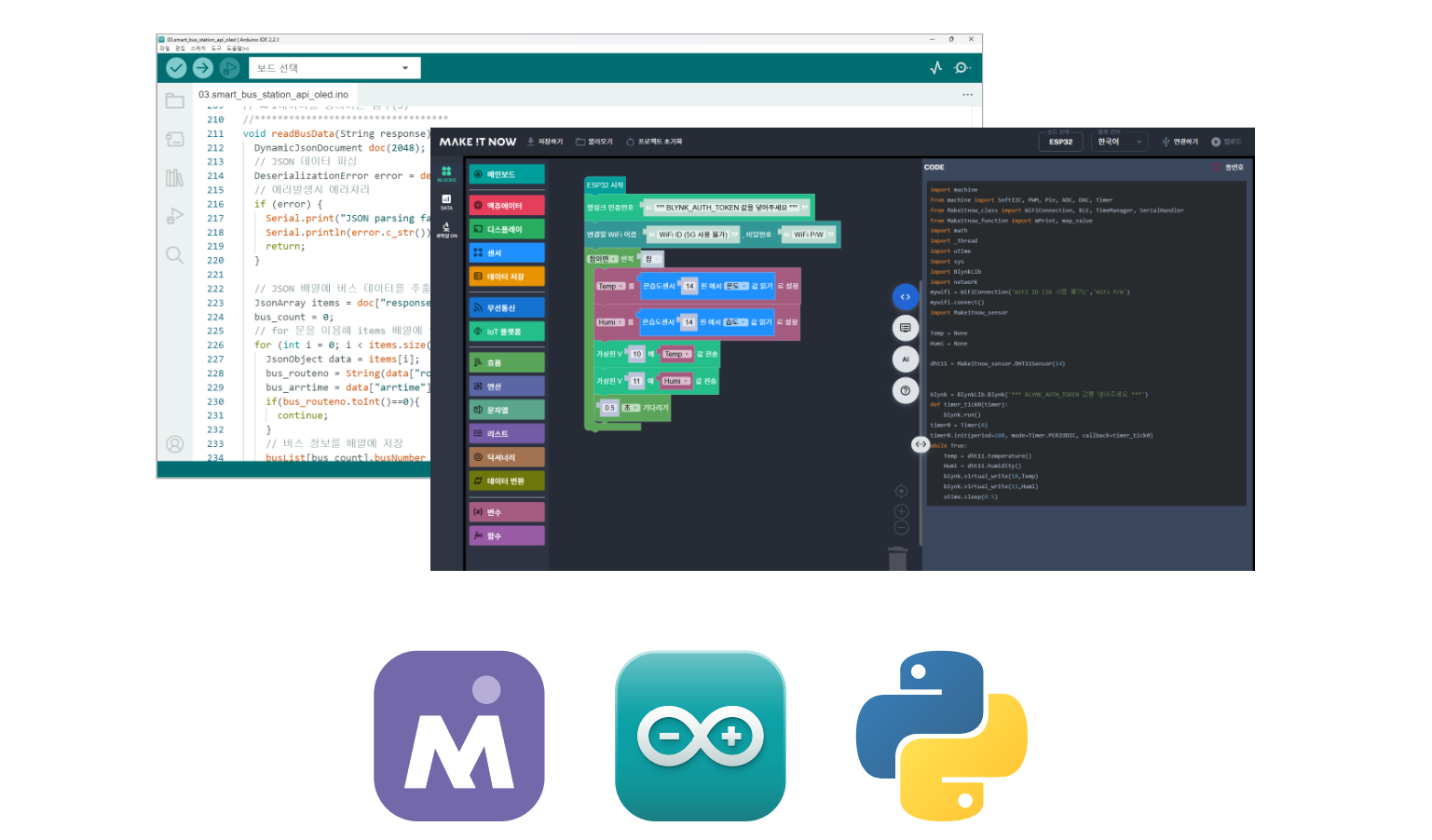Screen dimensions: 1432x840
Task: Open the 무선통신 block category
Action: 507,307
